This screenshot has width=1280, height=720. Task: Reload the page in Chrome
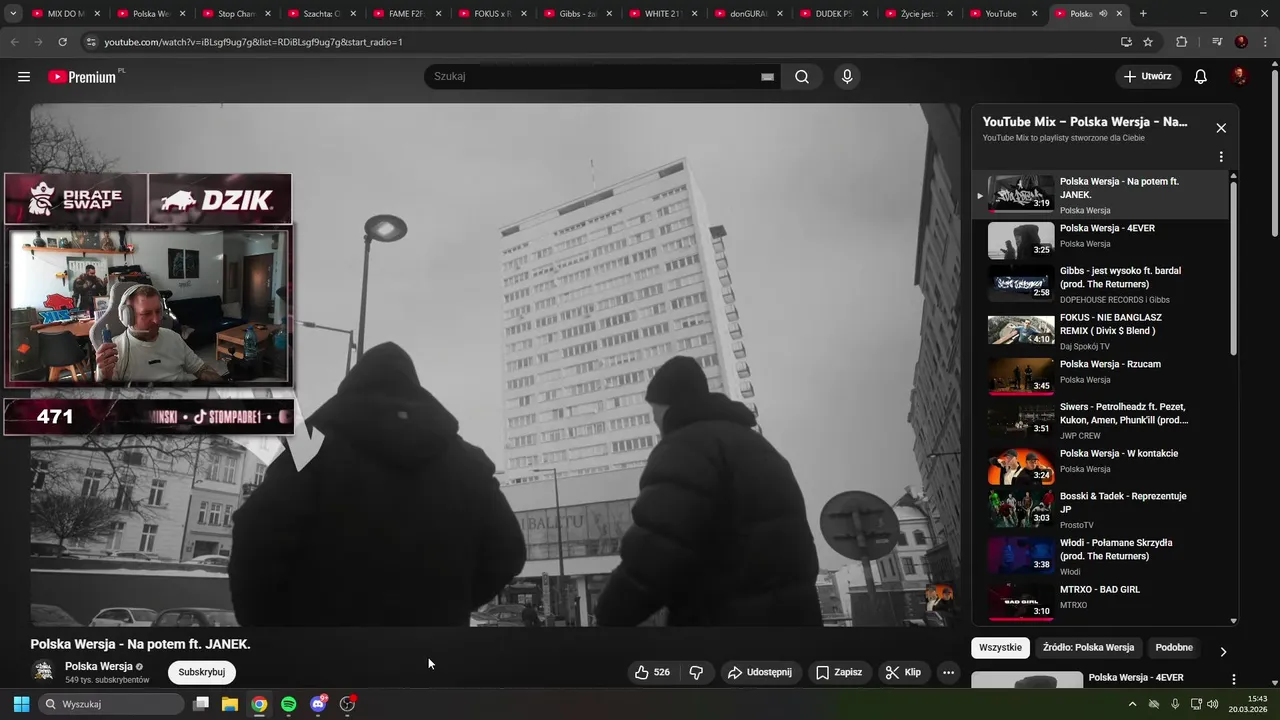coord(63,42)
